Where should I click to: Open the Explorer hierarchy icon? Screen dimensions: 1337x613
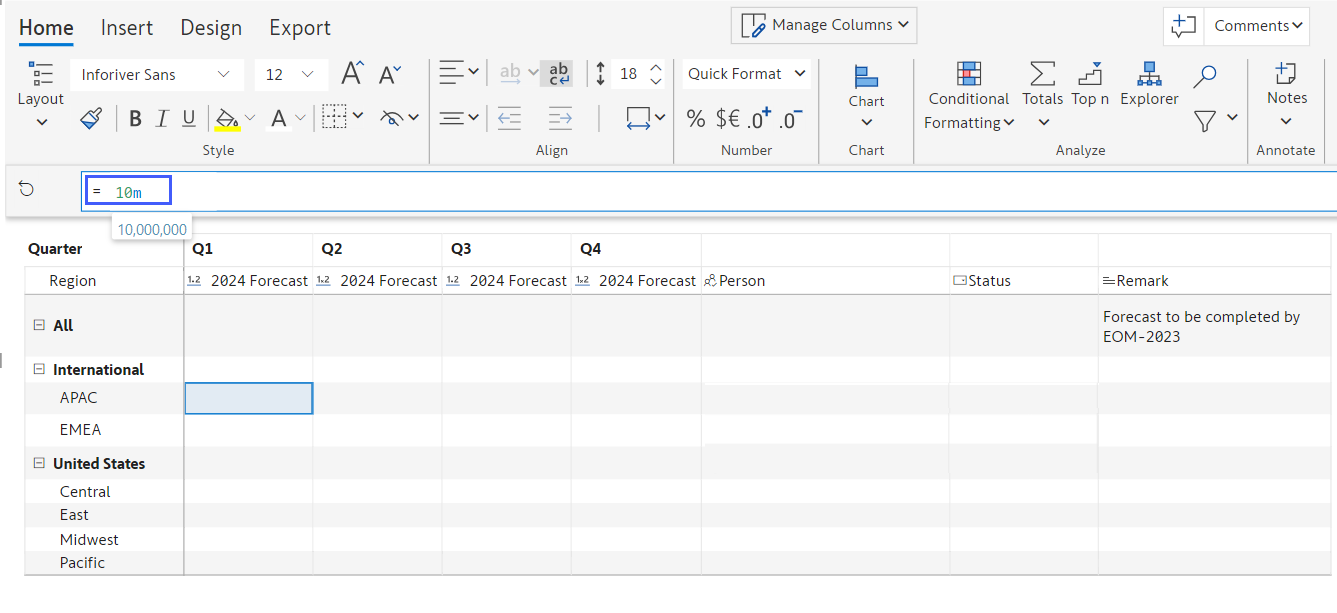point(1149,75)
